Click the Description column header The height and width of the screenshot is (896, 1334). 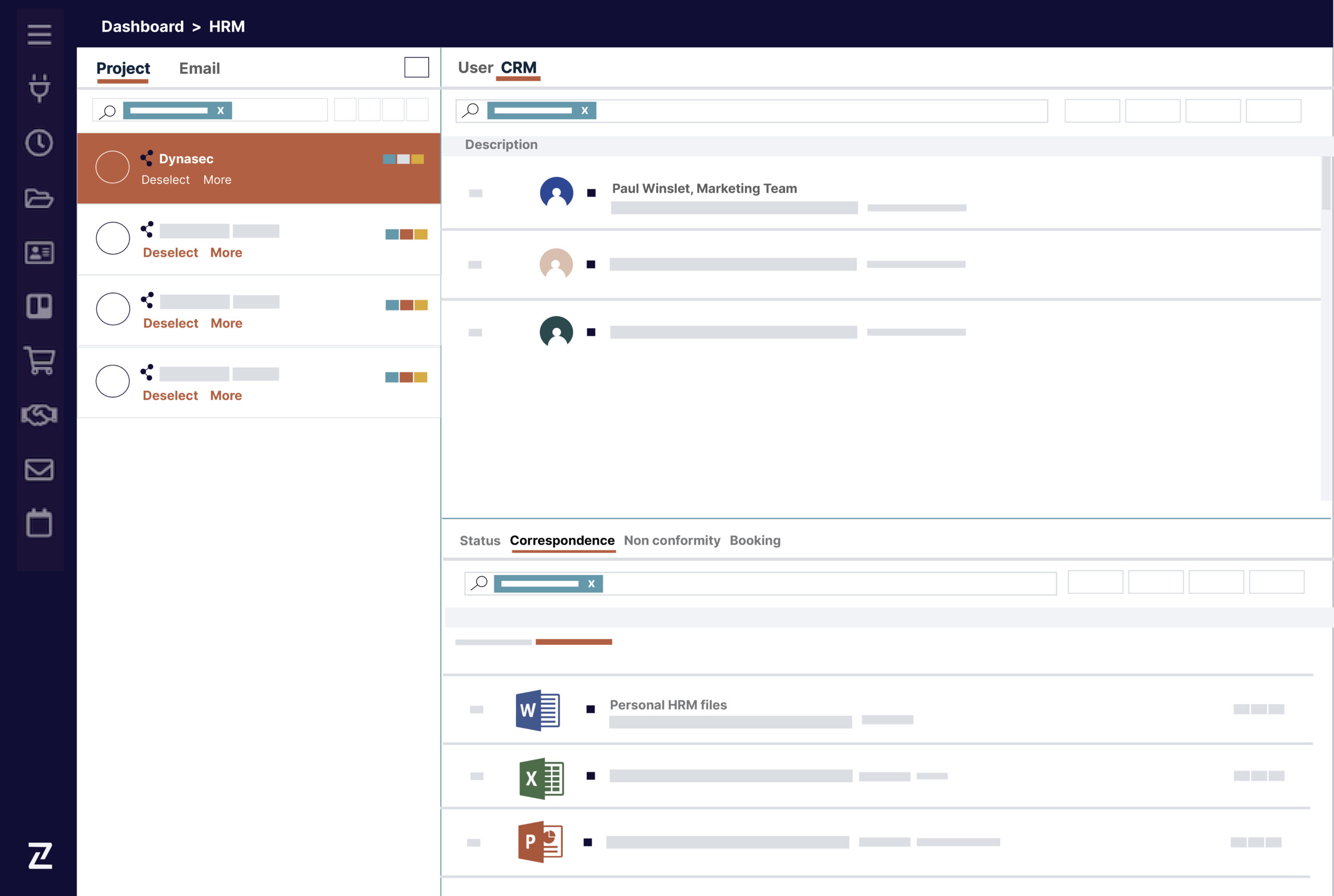501,145
